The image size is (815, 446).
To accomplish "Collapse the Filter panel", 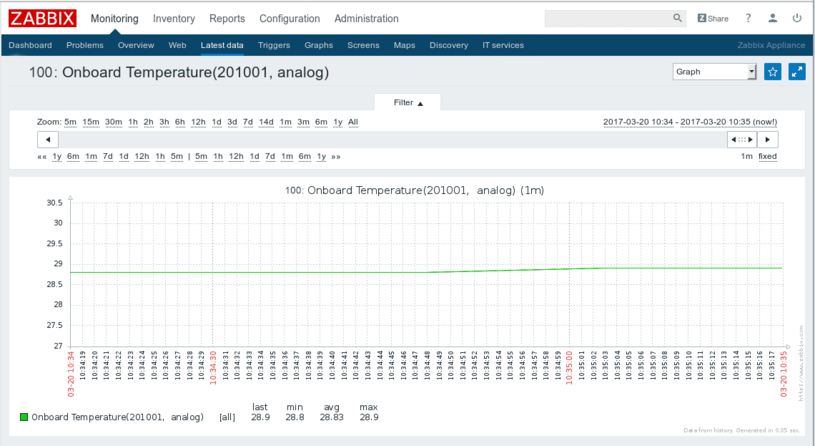I will (x=408, y=102).
